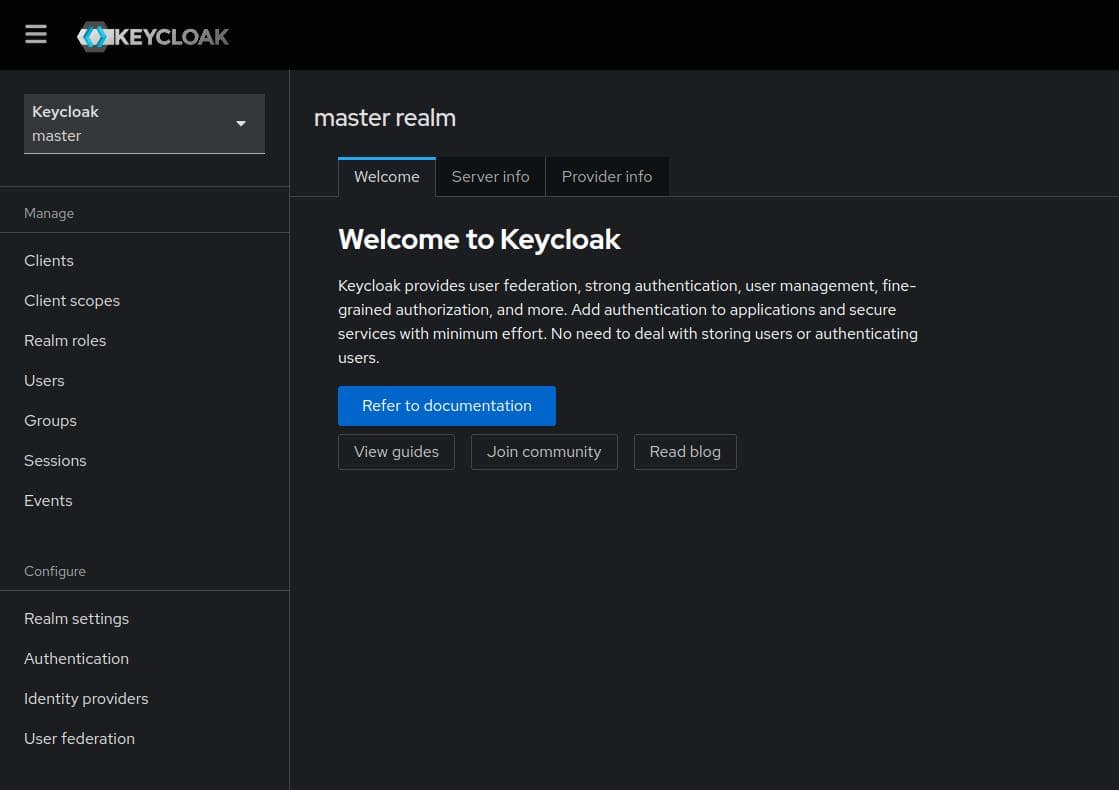
Task: Click the hamburger navigation menu icon
Action: [36, 33]
